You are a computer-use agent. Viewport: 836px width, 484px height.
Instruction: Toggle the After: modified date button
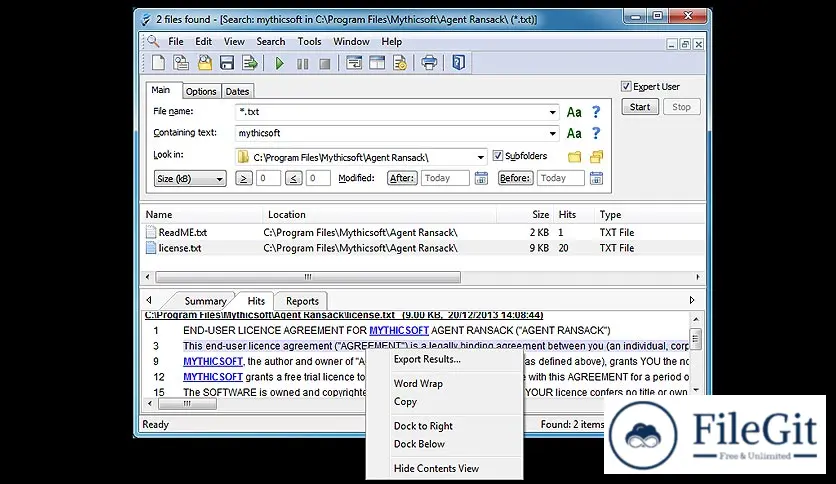[x=402, y=178]
